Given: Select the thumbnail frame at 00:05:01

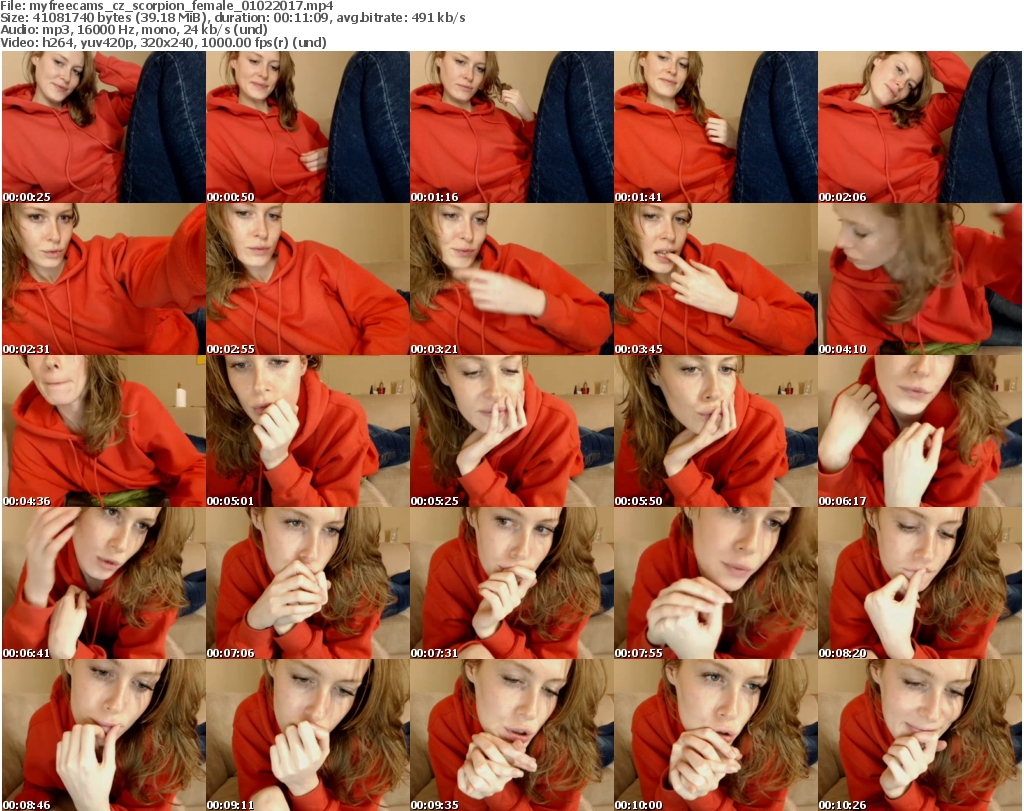Looking at the screenshot, I should click(308, 431).
